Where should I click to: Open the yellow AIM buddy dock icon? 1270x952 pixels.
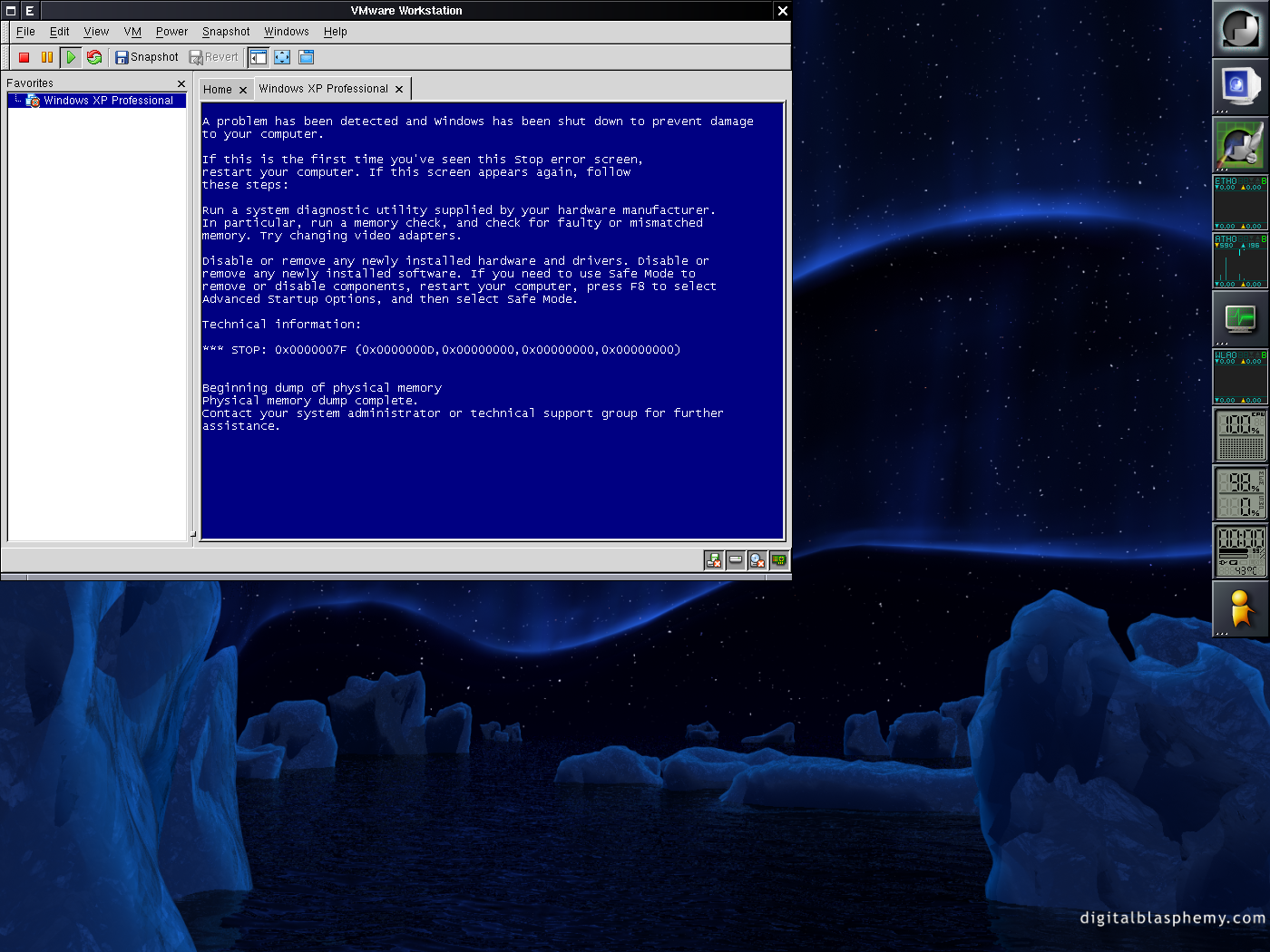point(1241,609)
